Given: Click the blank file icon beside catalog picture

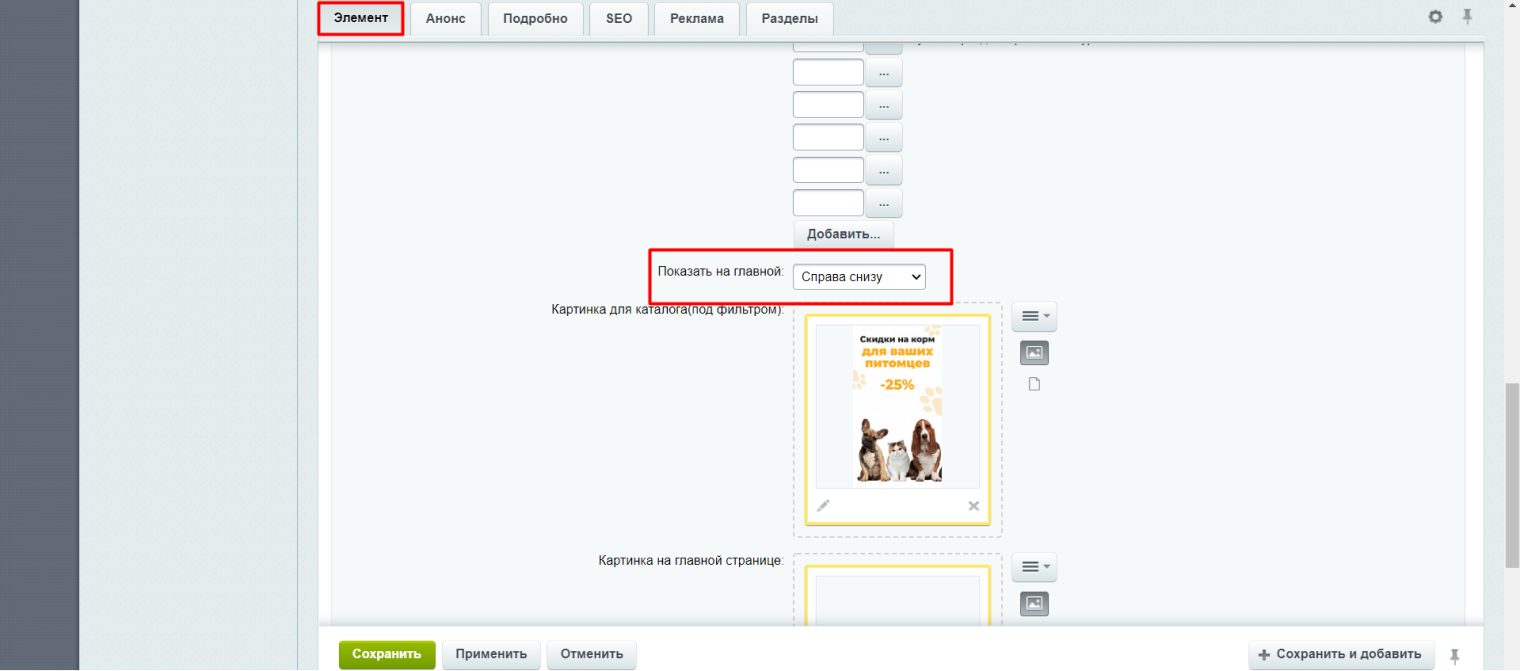Looking at the screenshot, I should 1034,385.
